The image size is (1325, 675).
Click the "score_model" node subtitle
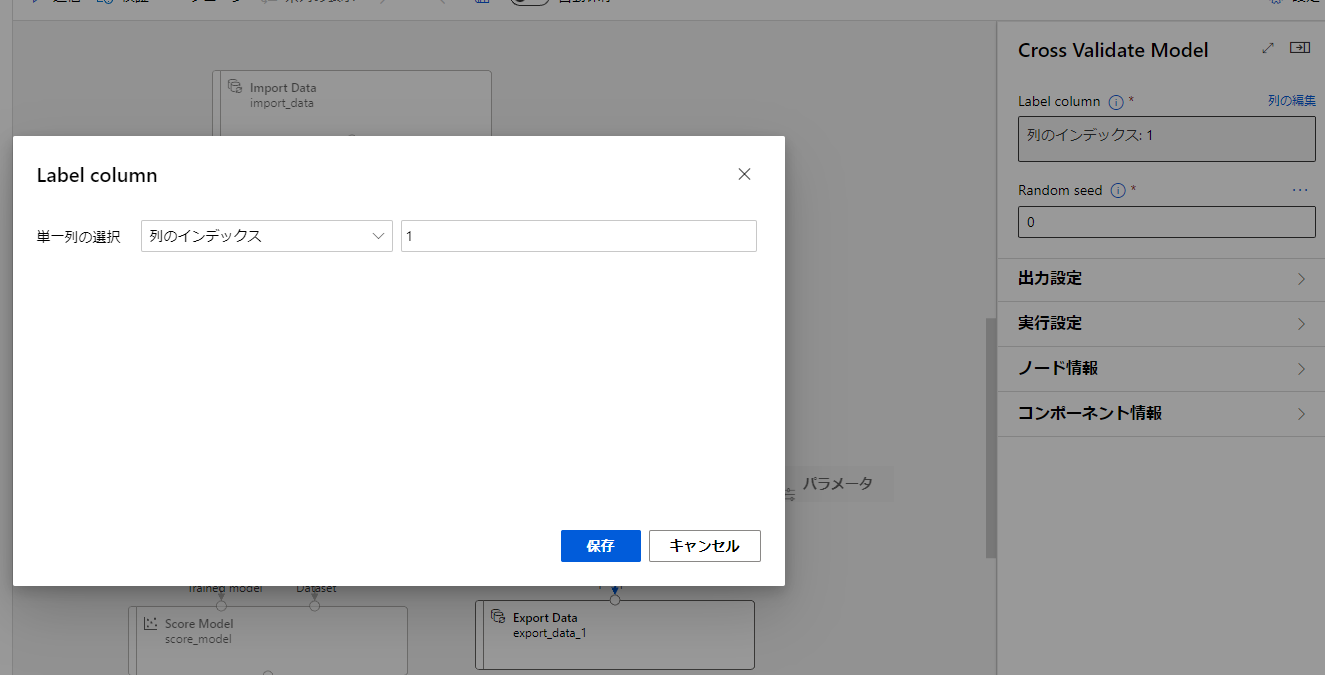click(198, 639)
